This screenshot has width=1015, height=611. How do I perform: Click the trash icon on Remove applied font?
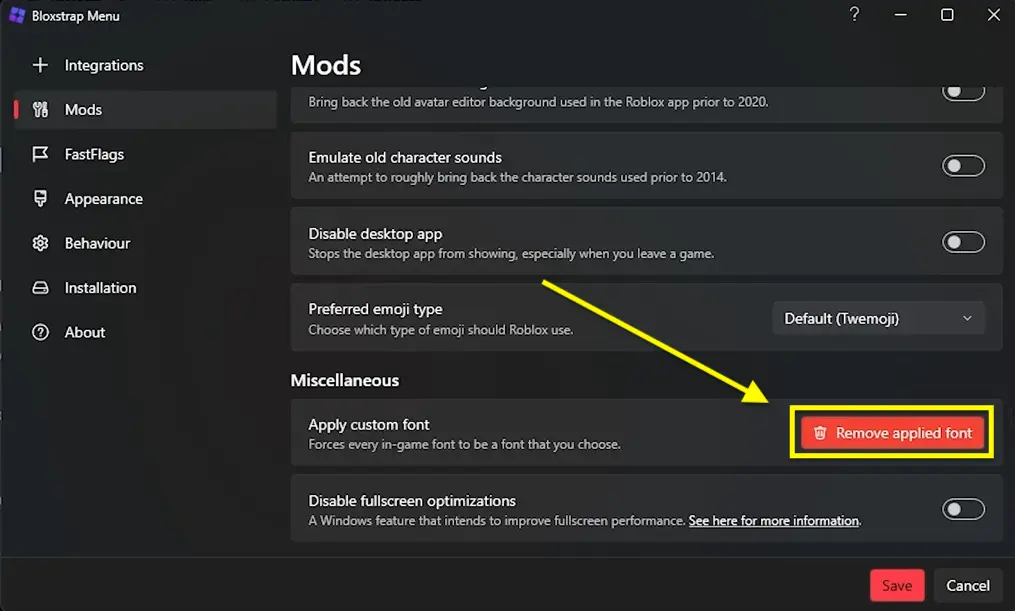(x=820, y=433)
